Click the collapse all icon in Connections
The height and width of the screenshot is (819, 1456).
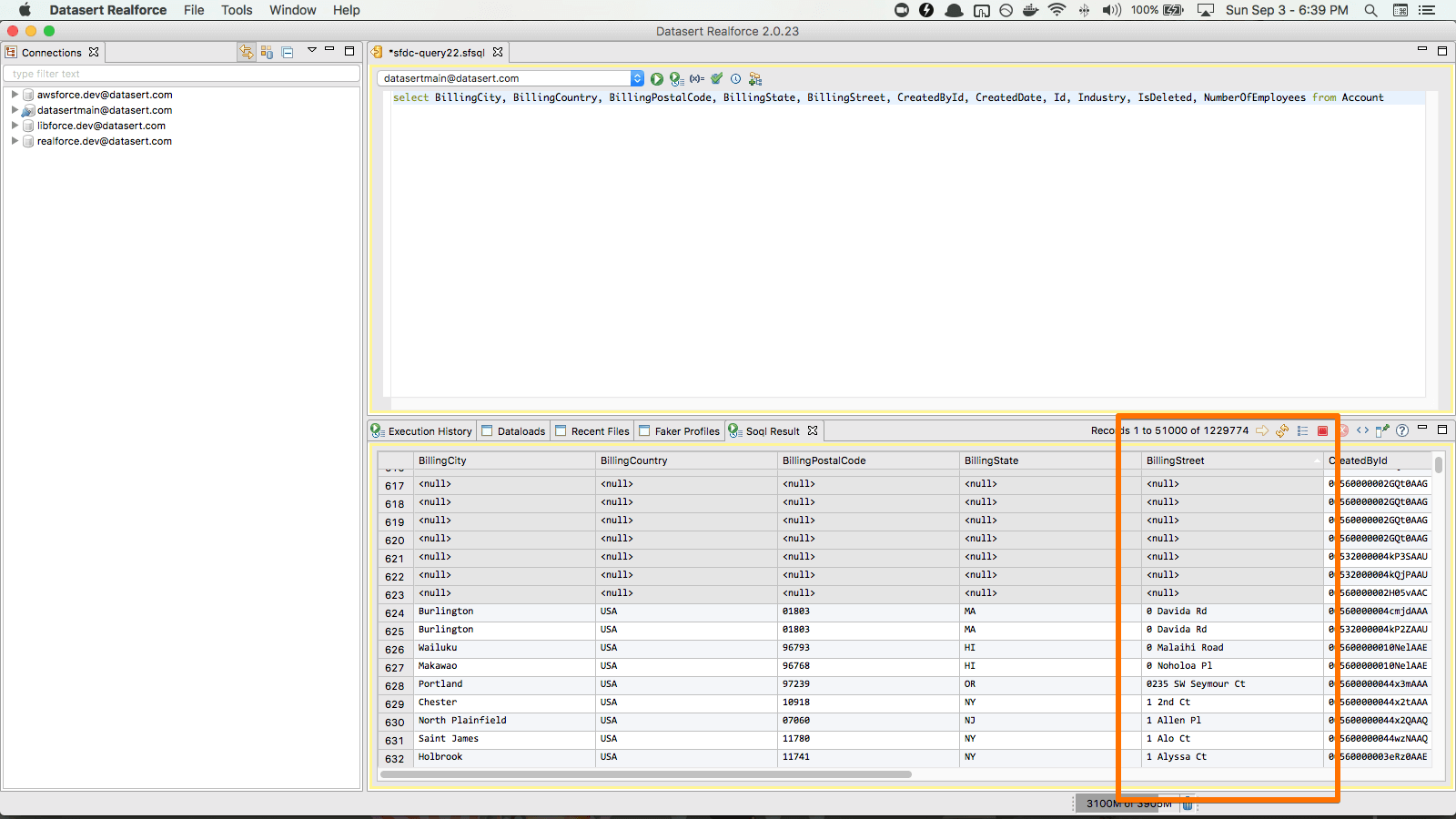click(x=288, y=53)
